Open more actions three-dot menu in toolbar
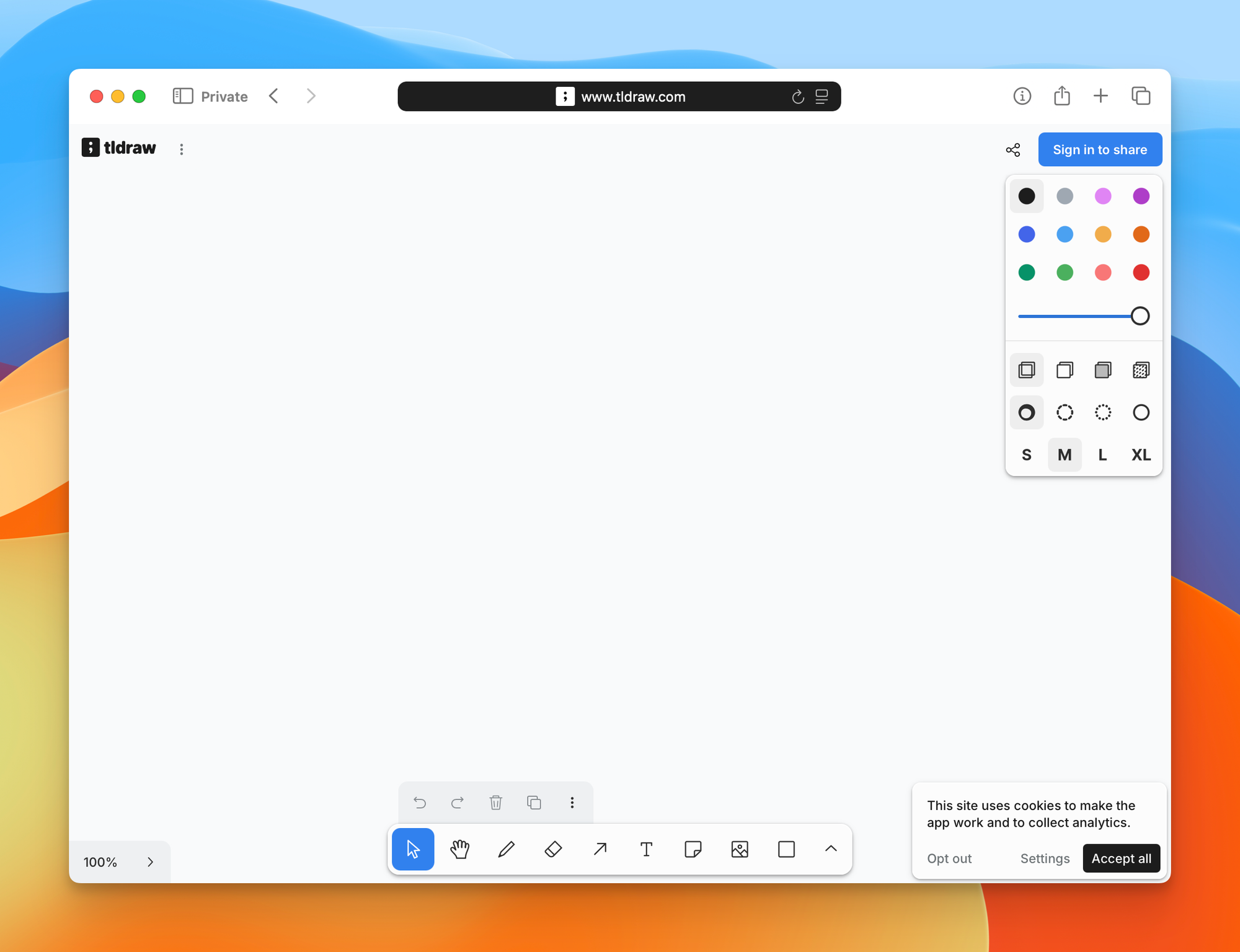This screenshot has height=952, width=1240. (572, 803)
